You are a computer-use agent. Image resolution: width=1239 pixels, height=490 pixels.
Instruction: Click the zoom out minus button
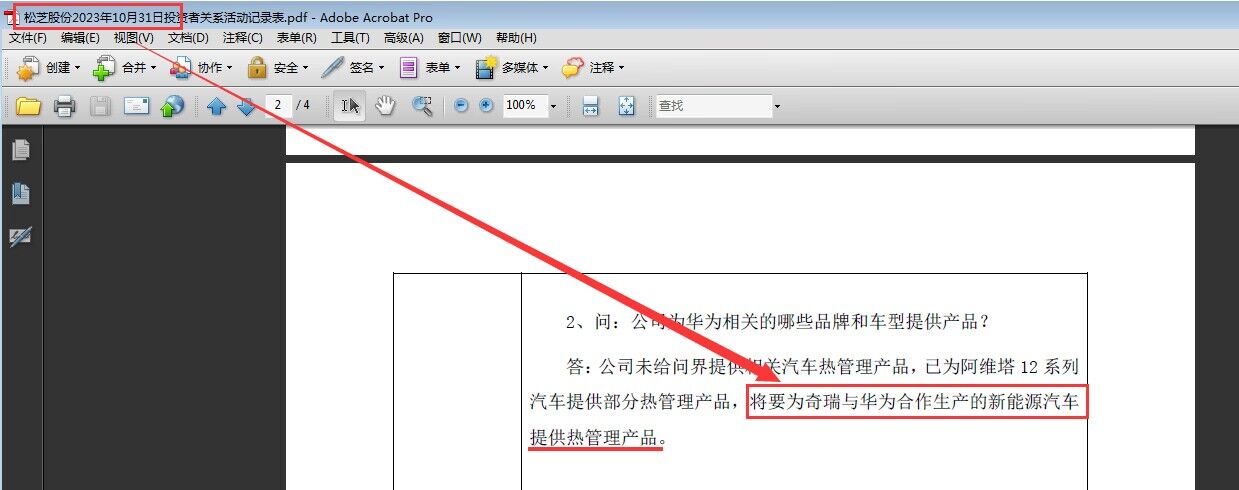(461, 105)
